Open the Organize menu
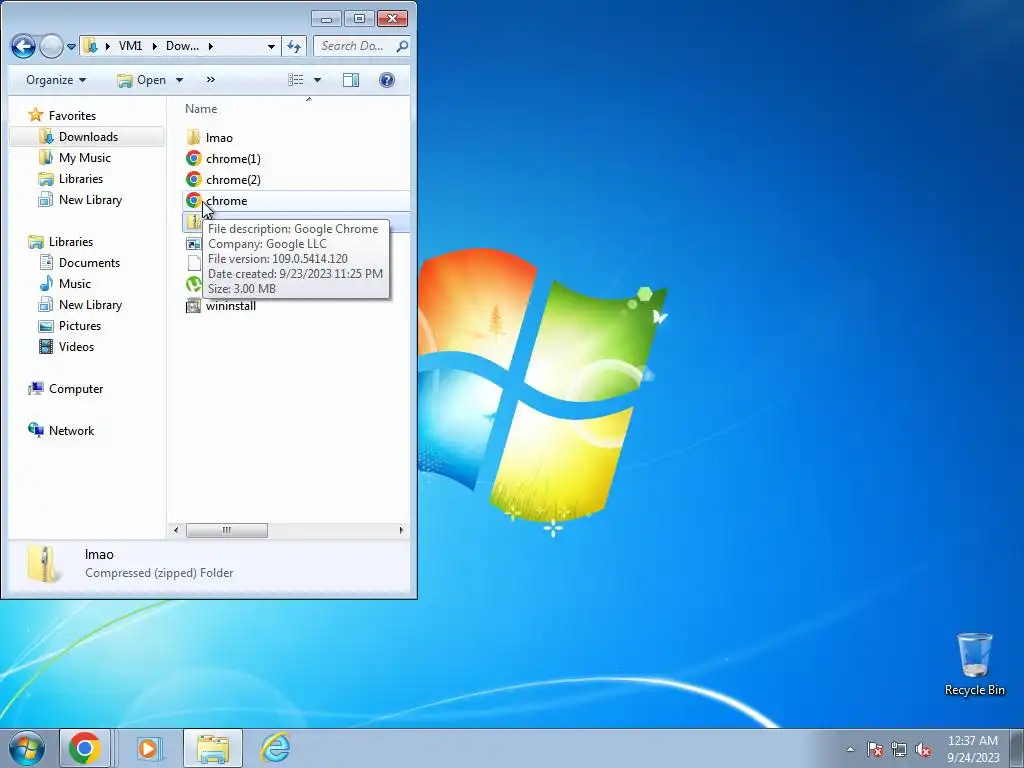This screenshot has width=1024, height=768. pos(56,80)
